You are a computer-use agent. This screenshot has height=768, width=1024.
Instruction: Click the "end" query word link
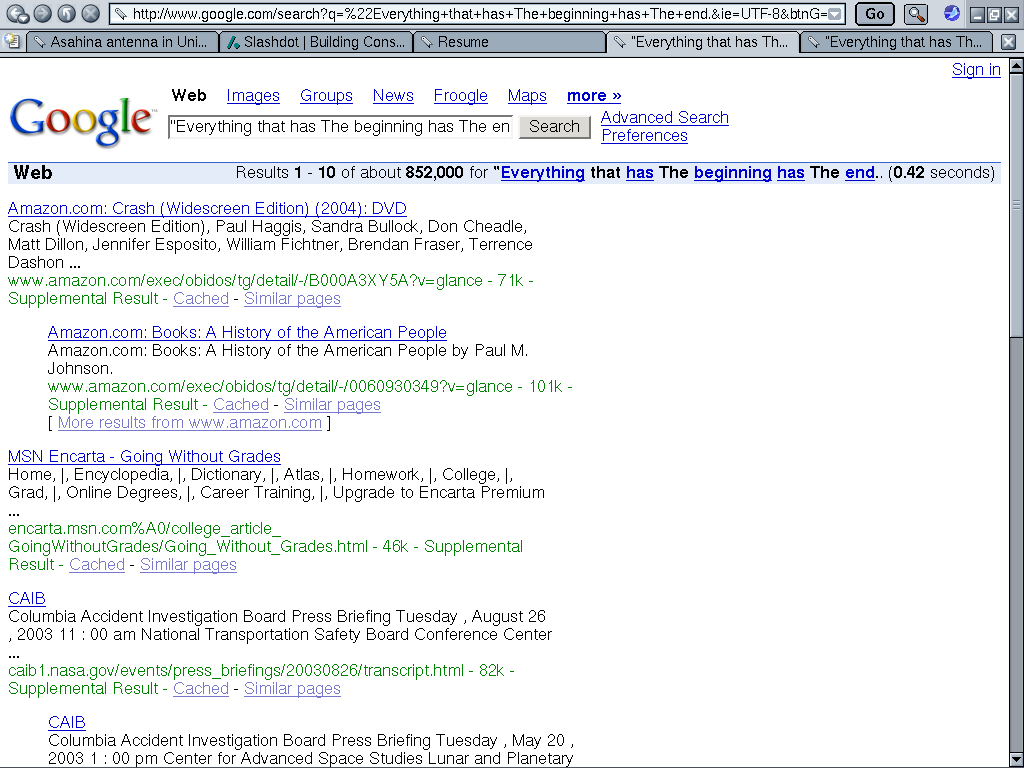tap(860, 172)
